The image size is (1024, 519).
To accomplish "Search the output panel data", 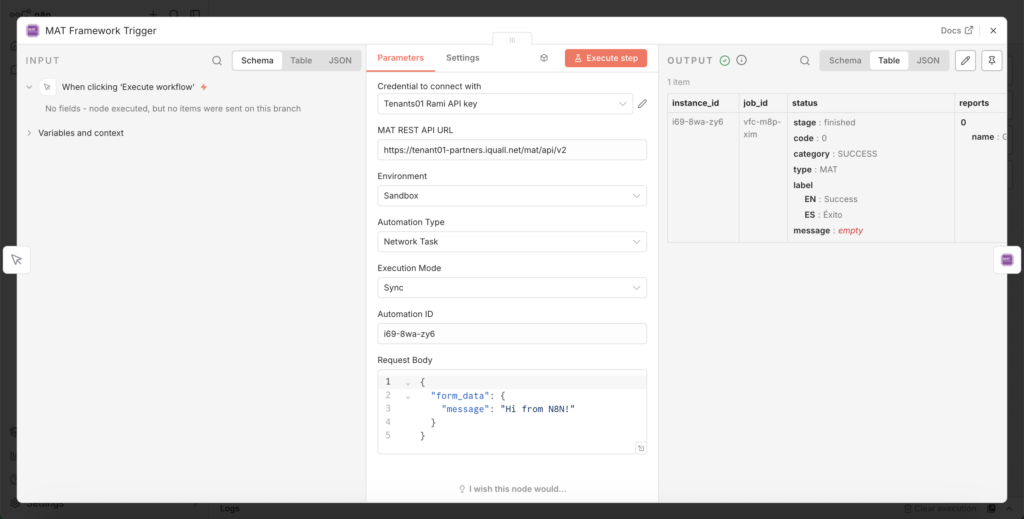I will (804, 61).
